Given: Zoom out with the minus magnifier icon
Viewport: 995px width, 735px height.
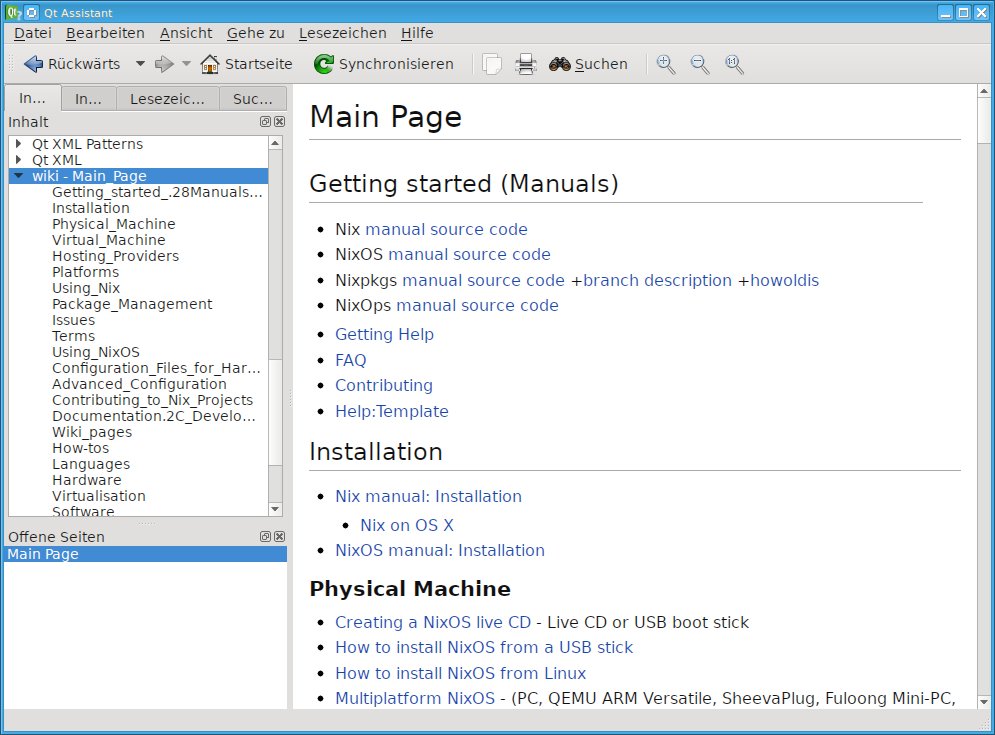Looking at the screenshot, I should click(x=700, y=64).
